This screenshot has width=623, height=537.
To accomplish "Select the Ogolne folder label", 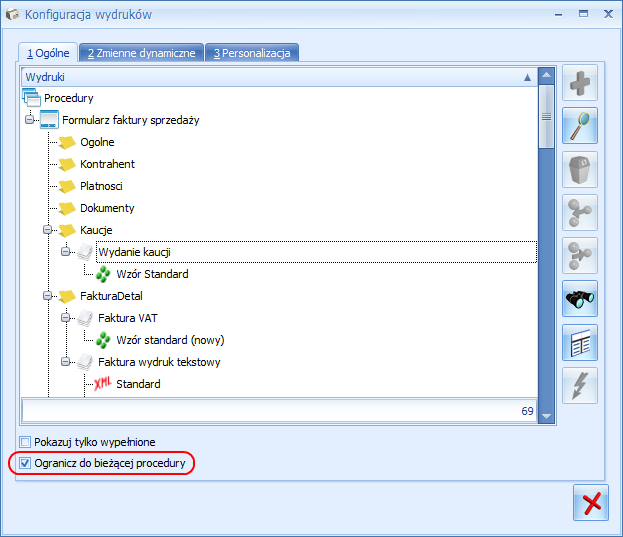I will point(97,142).
